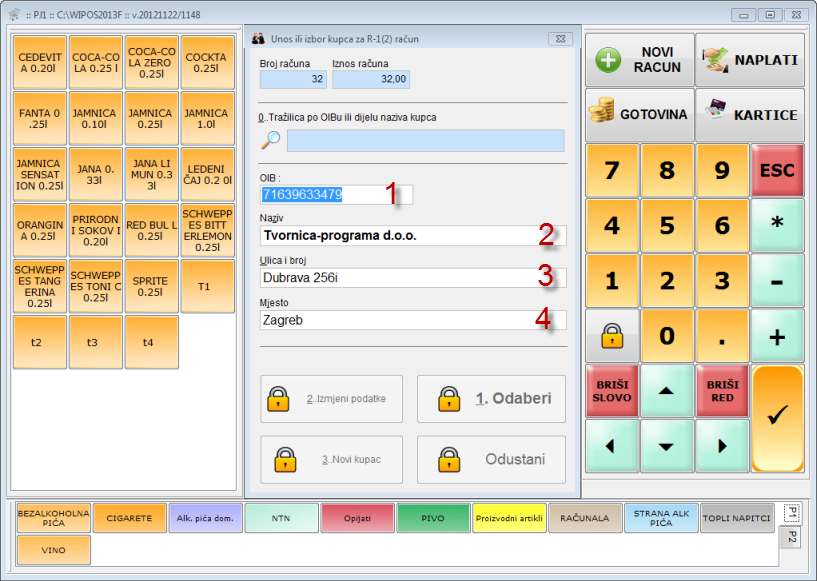Switch to the P1 page tab

coord(791,513)
